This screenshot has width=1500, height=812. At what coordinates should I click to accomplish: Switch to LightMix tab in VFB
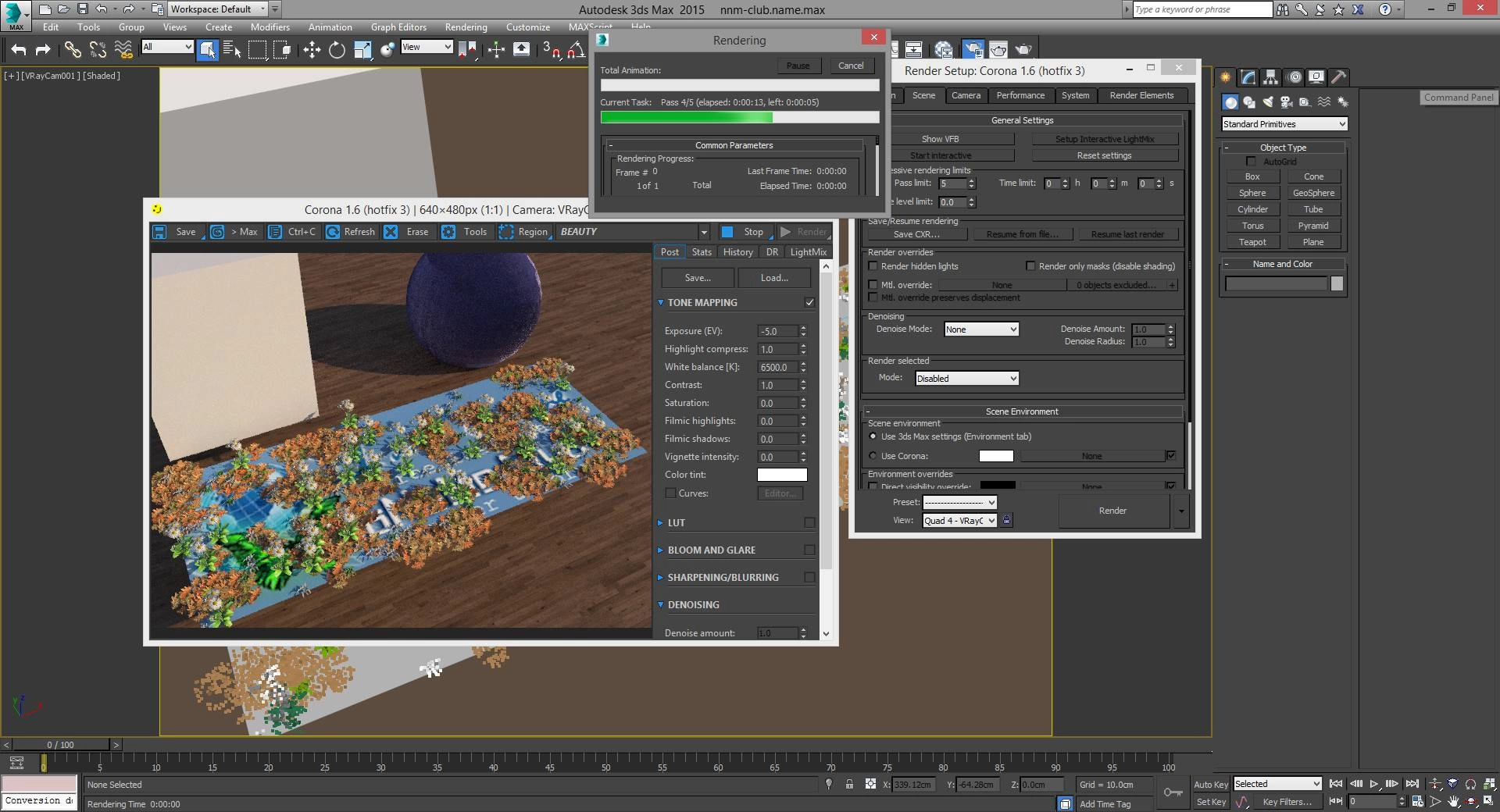click(x=808, y=252)
